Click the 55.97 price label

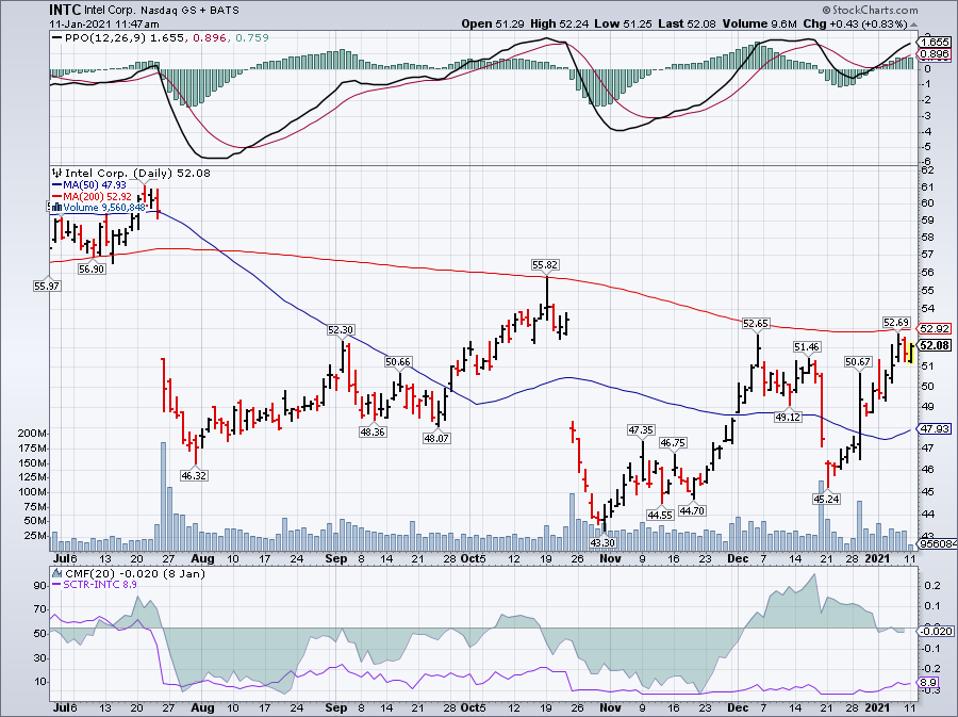coord(47,285)
